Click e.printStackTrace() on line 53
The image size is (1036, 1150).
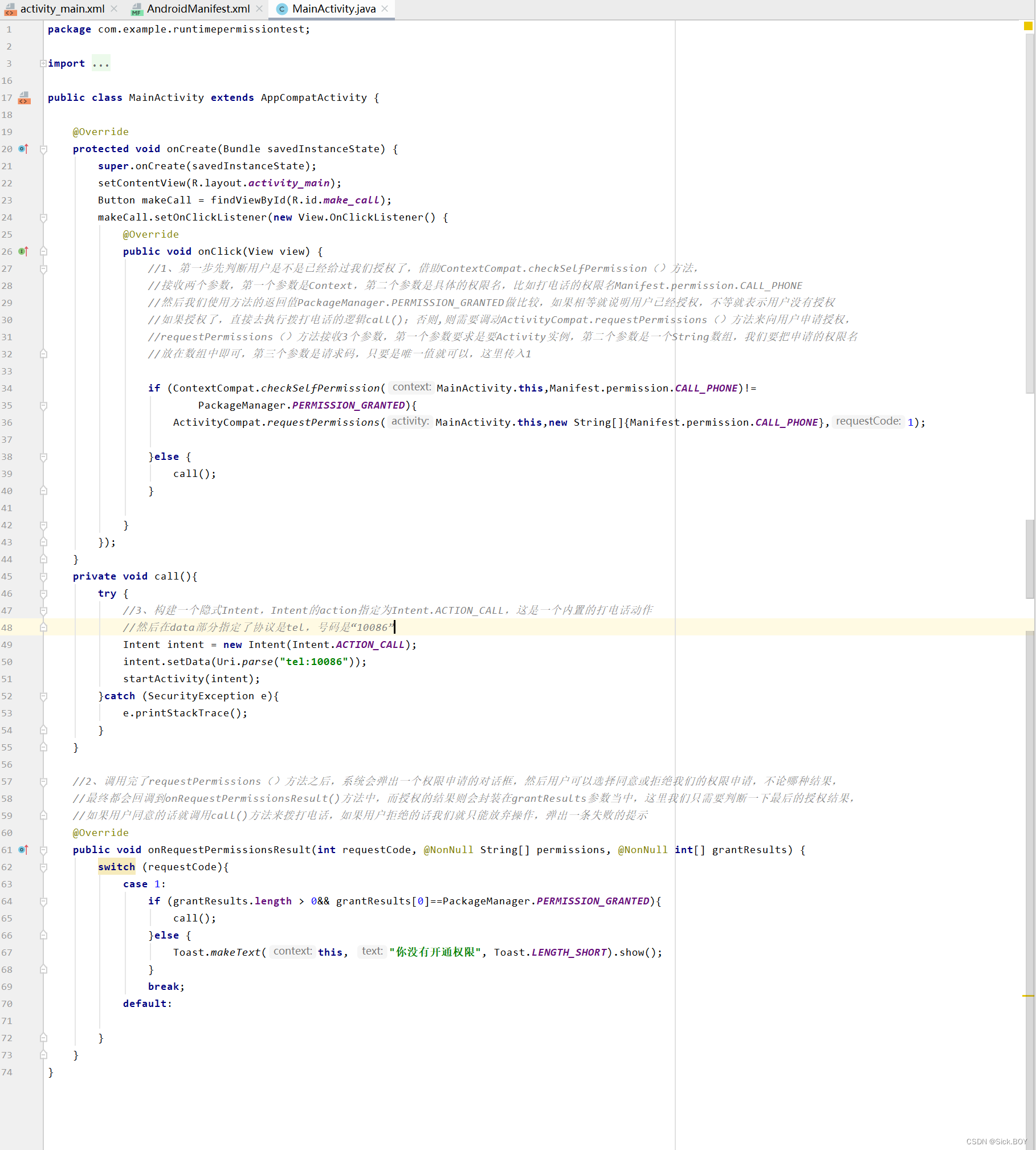(x=185, y=713)
